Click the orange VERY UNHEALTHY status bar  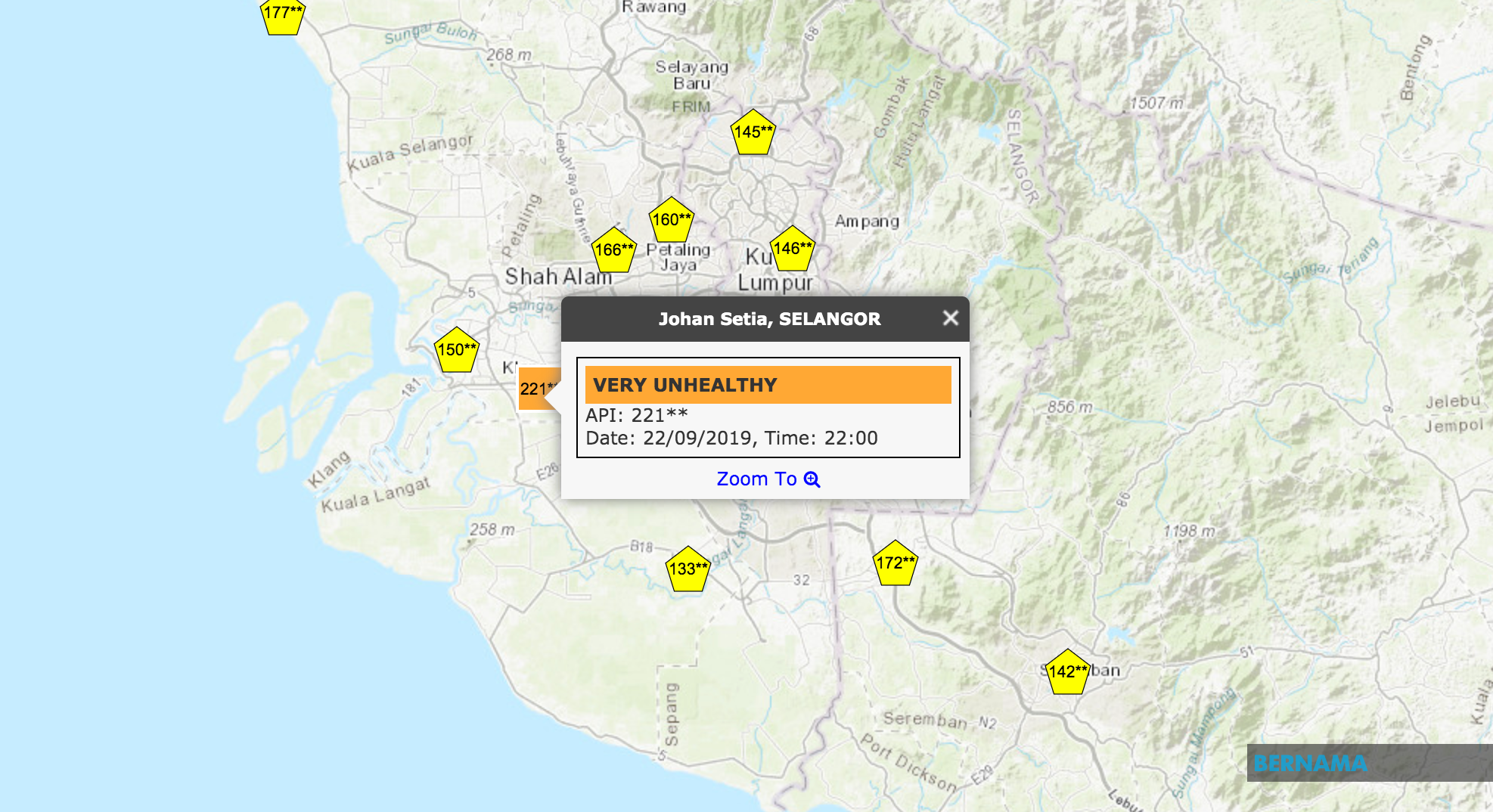768,385
